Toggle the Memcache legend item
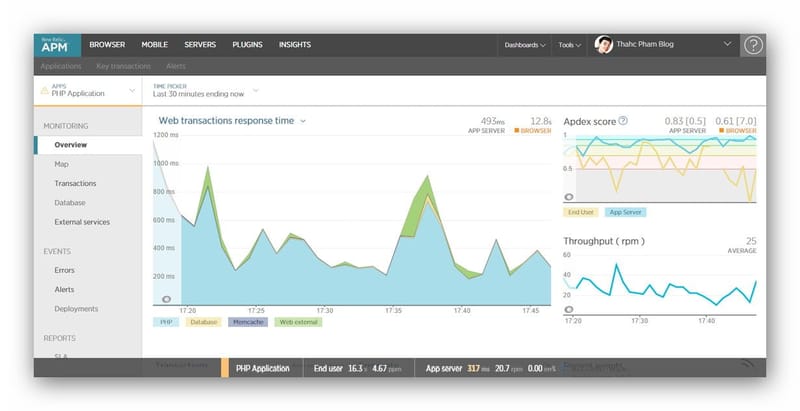The width and height of the screenshot is (800, 411). (x=248, y=322)
